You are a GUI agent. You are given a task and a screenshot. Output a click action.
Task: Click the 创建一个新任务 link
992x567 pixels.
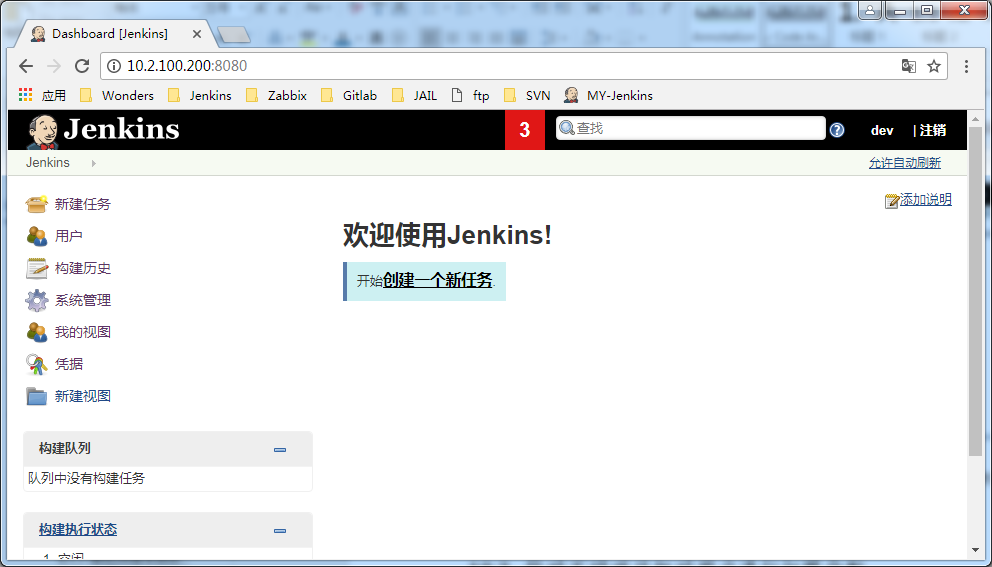pyautogui.click(x=438, y=280)
